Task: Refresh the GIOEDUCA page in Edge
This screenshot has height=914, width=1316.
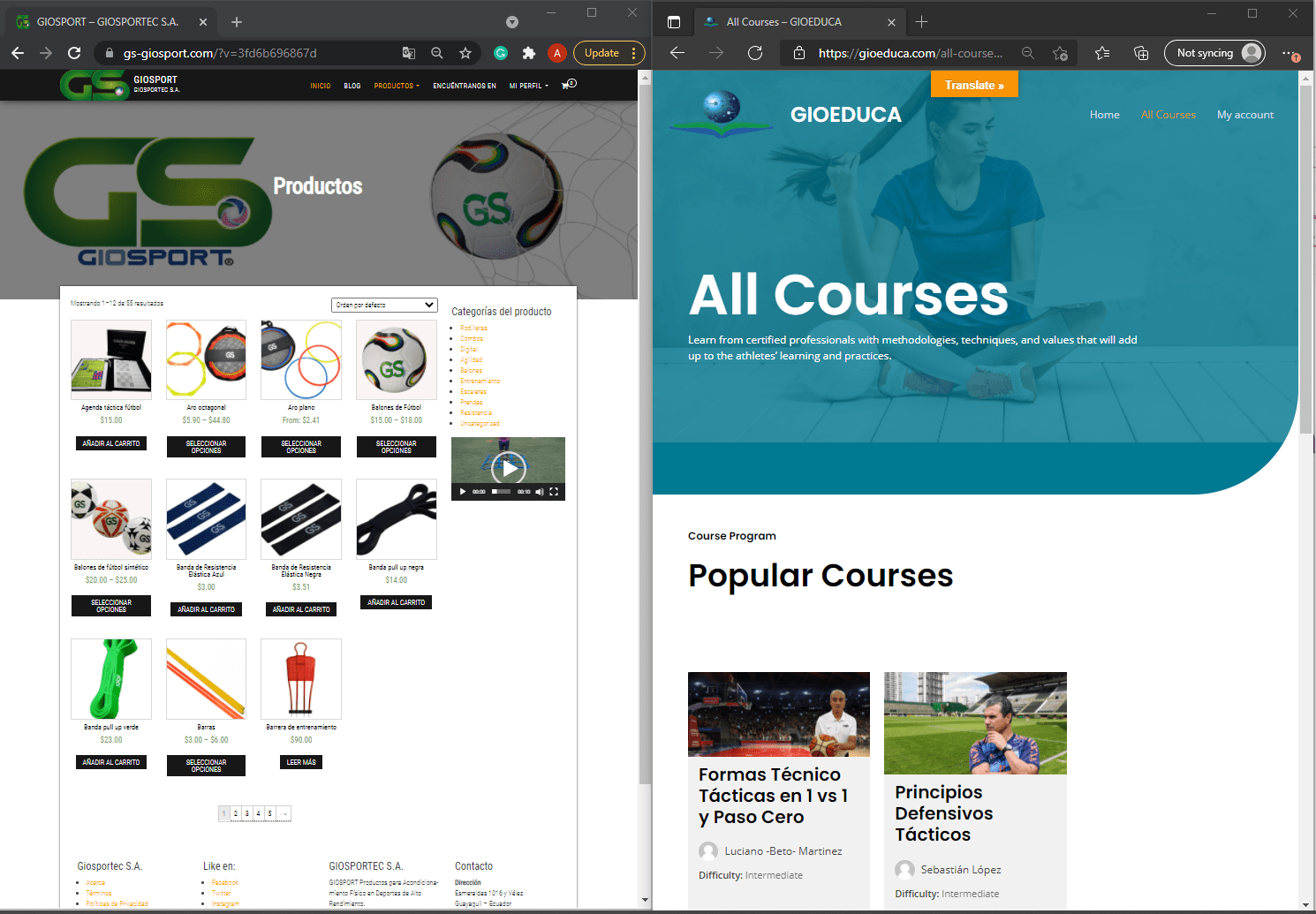Action: tap(755, 53)
